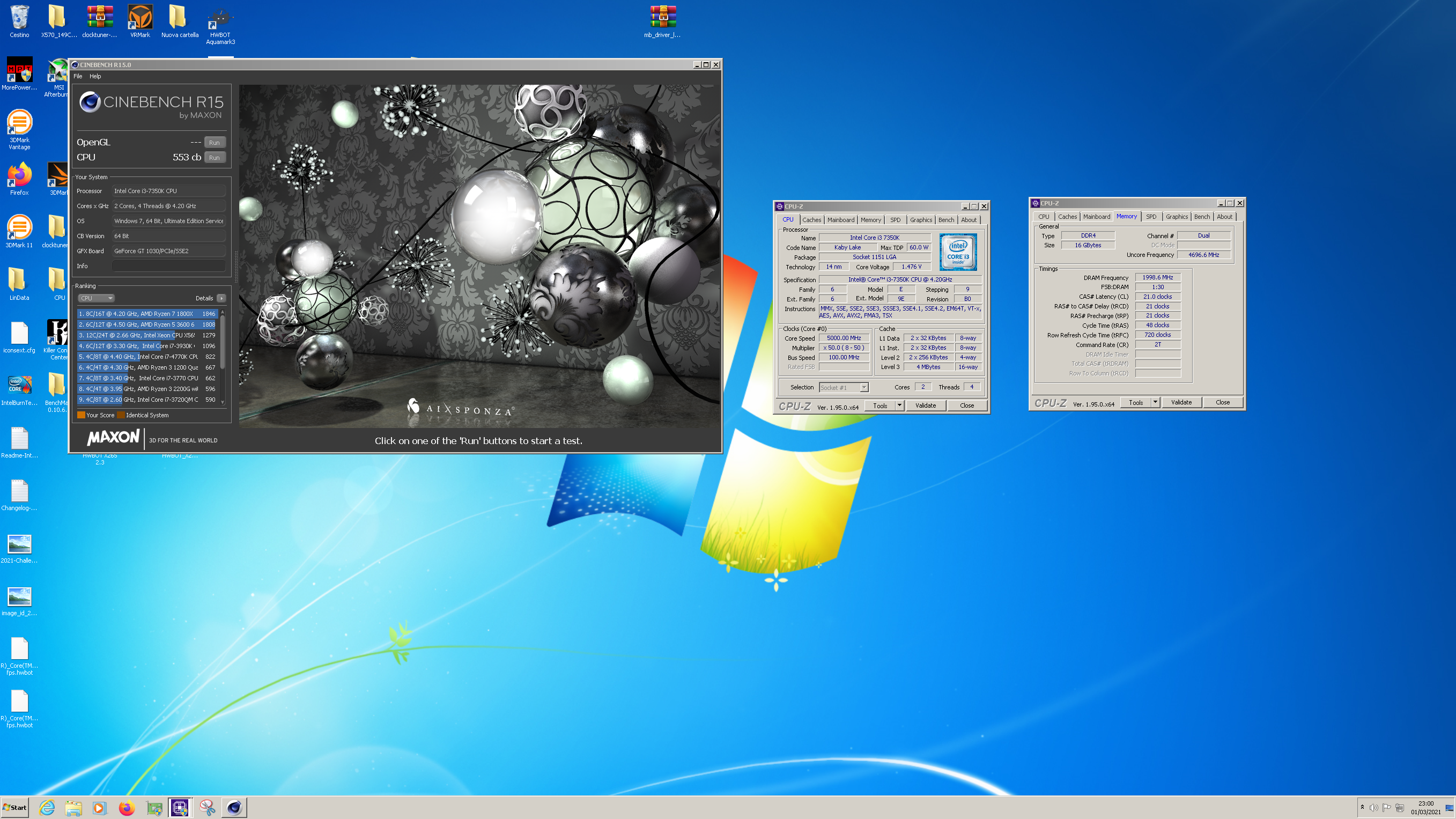The image size is (1456, 819).
Task: Run the OpenGL benchmark
Action: pyautogui.click(x=214, y=143)
